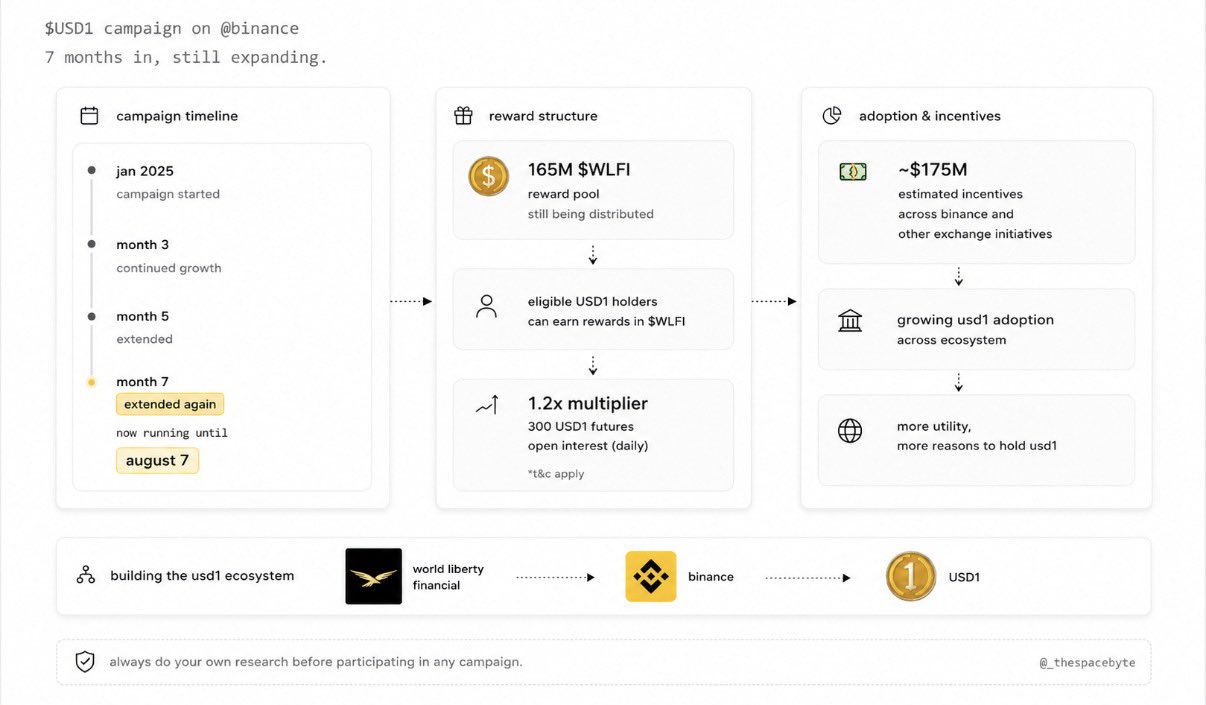Image resolution: width=1206 pixels, height=705 pixels.
Task: Click the green banknote icon
Action: coord(853,172)
